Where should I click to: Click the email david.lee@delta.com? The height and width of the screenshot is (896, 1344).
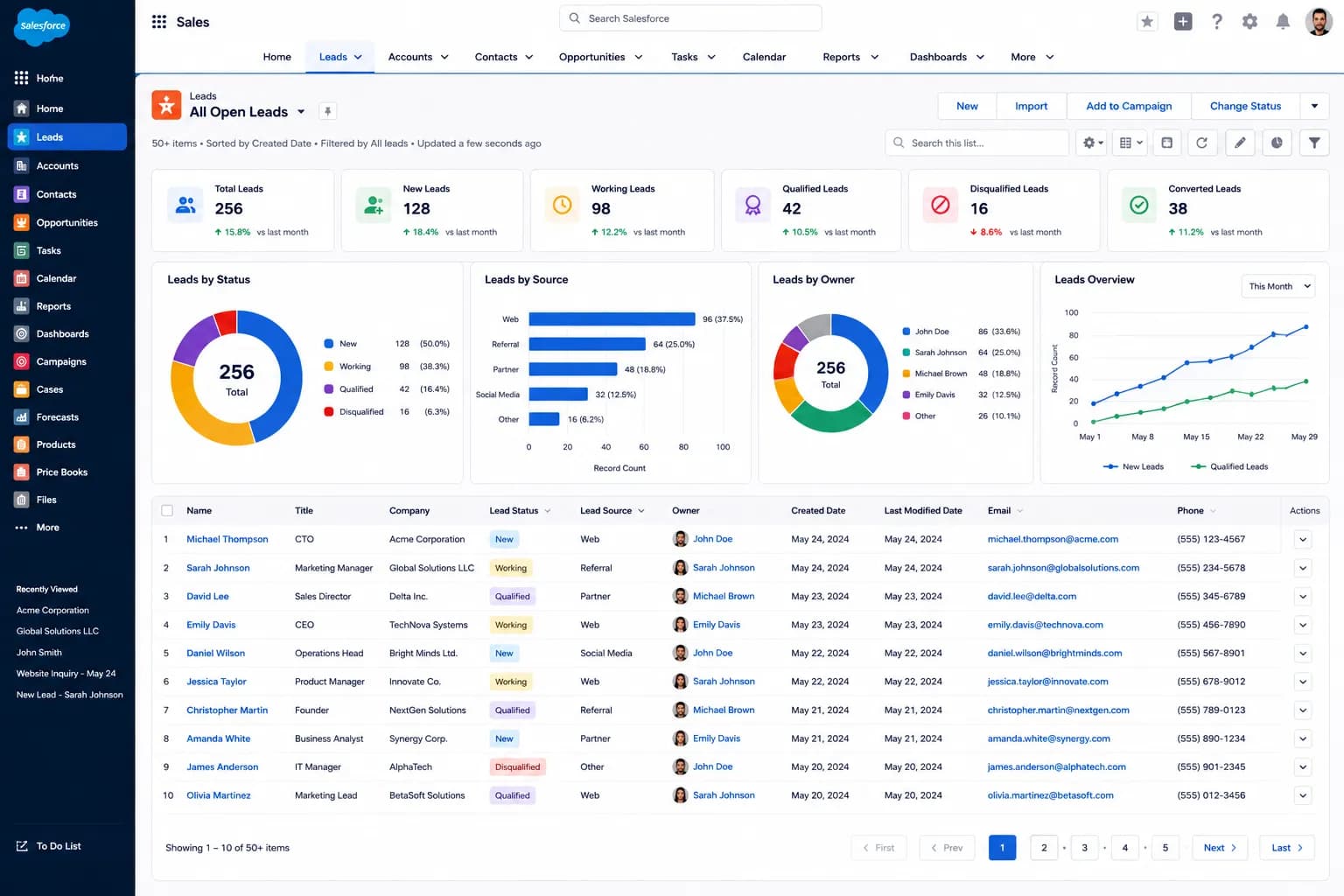coord(1032,597)
